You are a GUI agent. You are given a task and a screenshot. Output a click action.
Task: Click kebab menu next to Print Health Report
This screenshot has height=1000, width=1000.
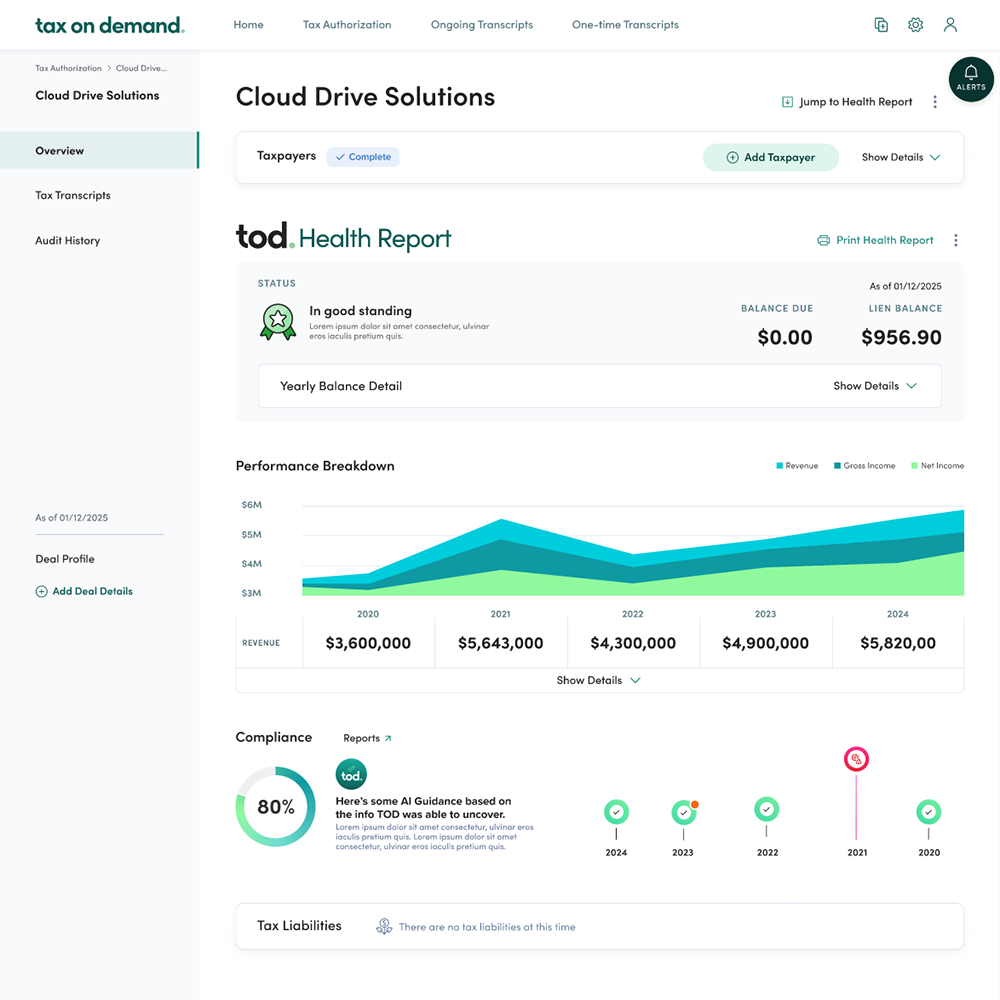point(956,240)
